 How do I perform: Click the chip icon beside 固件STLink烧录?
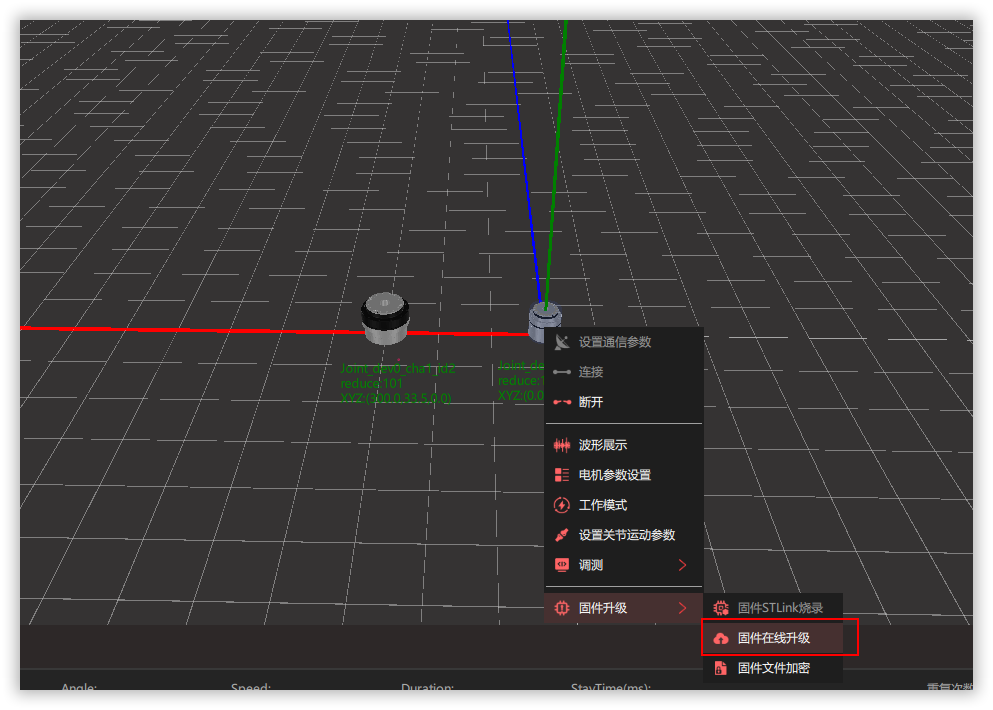tap(721, 608)
